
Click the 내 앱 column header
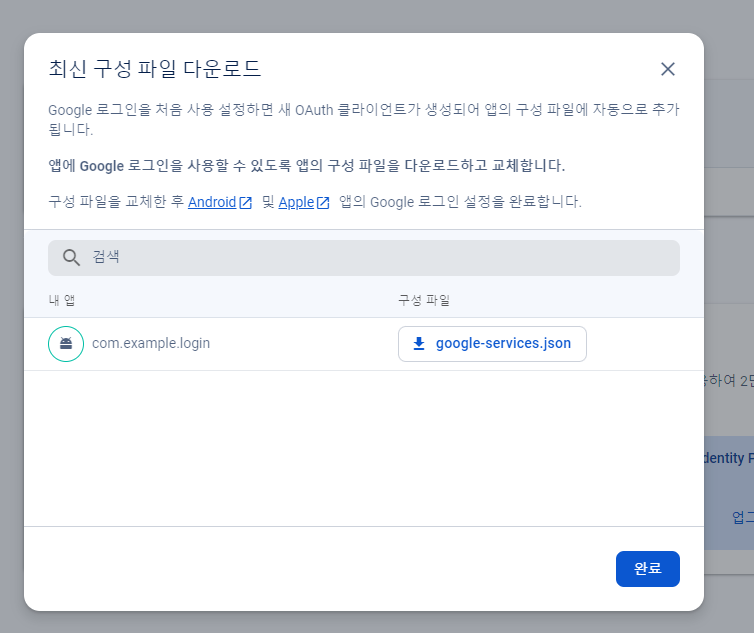62,300
